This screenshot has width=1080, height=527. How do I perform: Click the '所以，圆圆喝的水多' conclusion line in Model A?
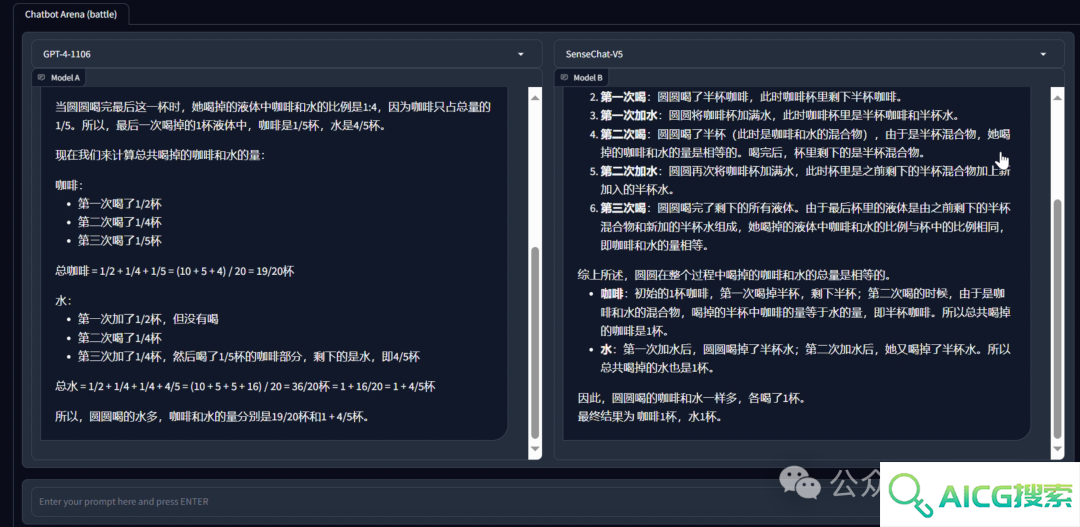click(x=212, y=416)
